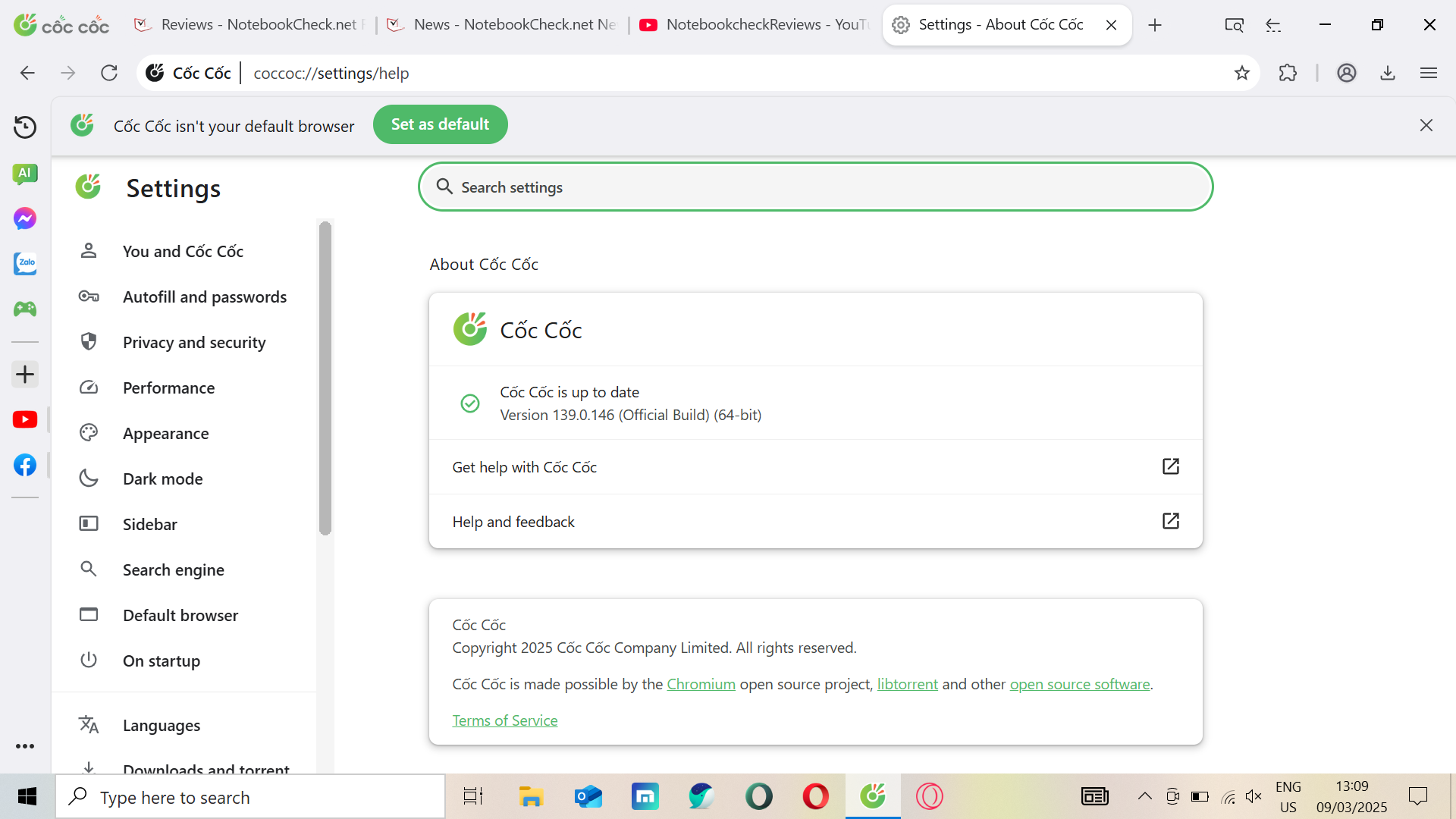Focus the Search settings field

[x=815, y=187]
